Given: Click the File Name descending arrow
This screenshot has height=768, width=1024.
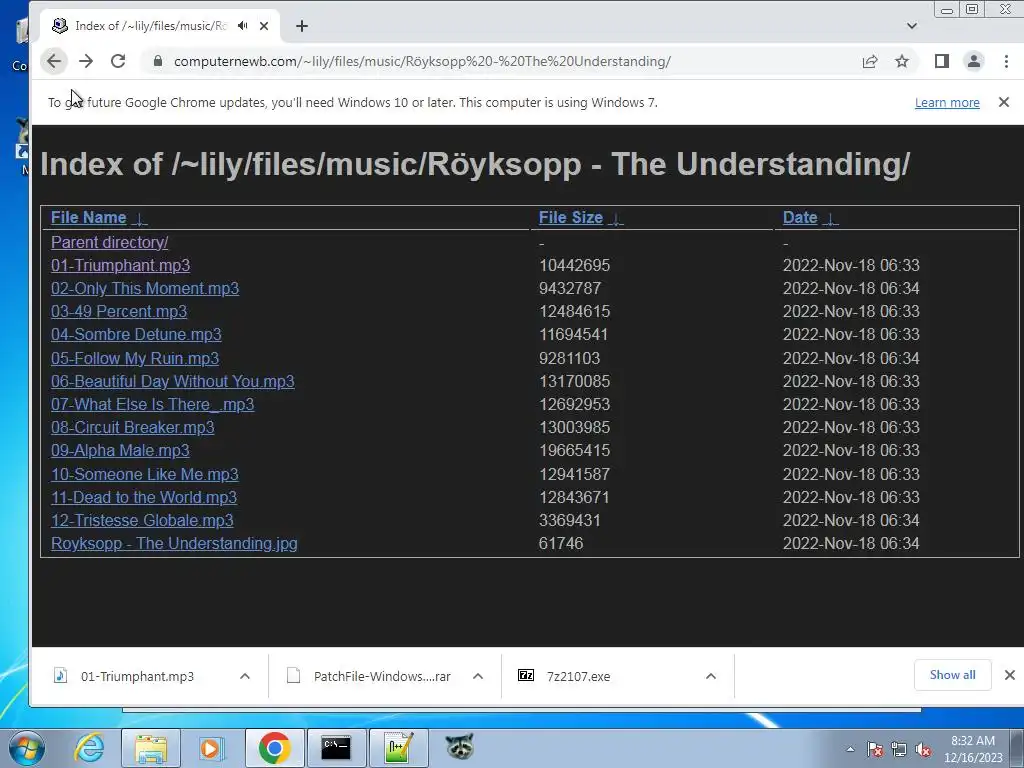Looking at the screenshot, I should tap(140, 219).
